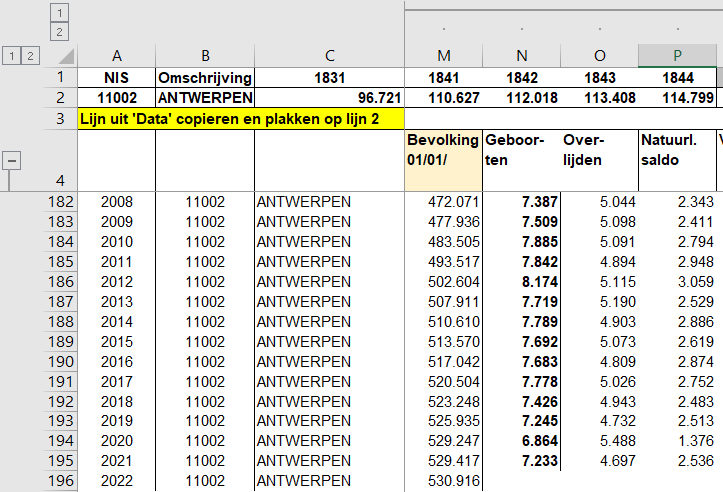This screenshot has height=492, width=723.
Task: Select row 190 header
Action: tap(60, 362)
